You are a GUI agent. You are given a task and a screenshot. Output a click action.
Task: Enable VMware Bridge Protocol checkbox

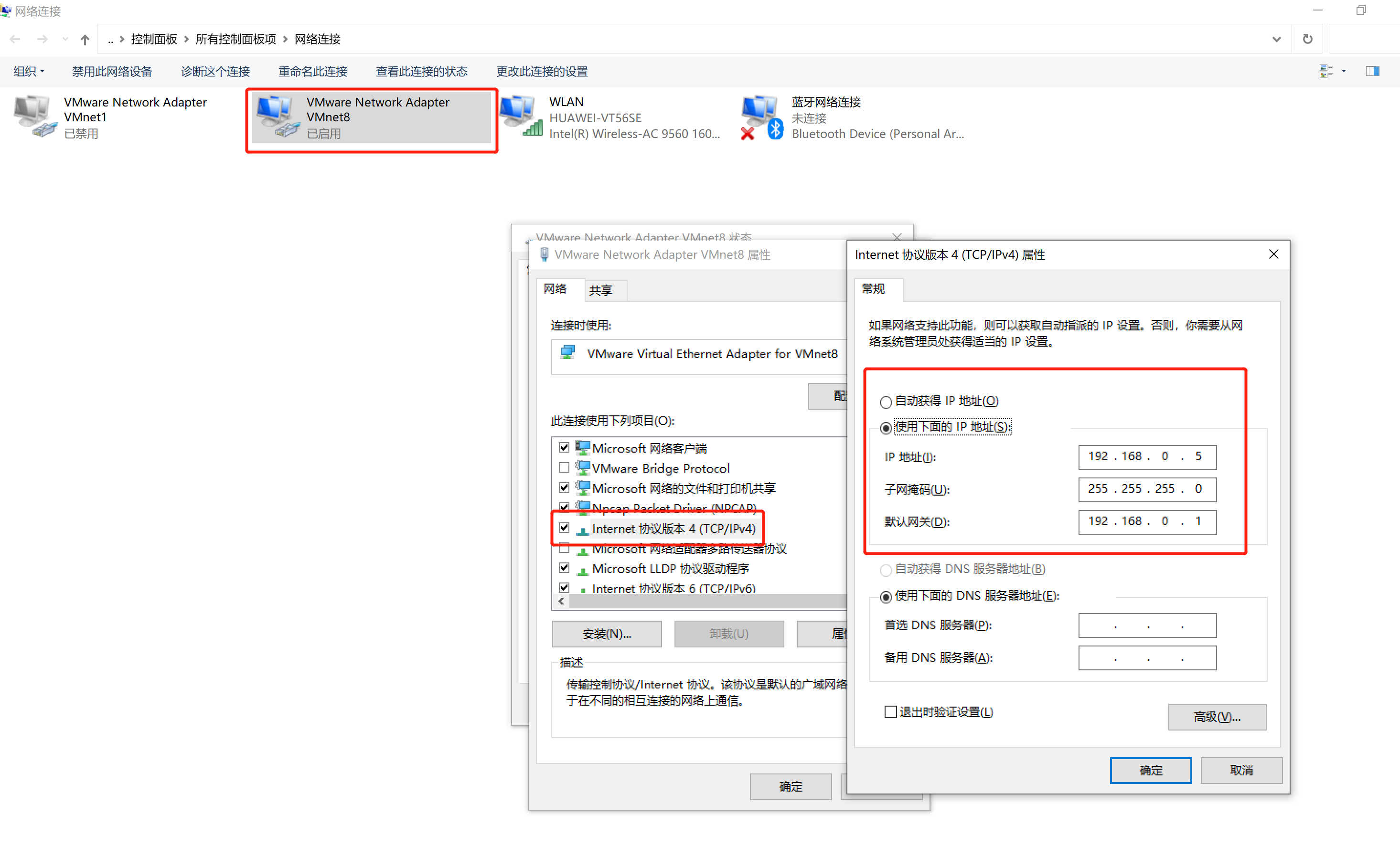(564, 467)
